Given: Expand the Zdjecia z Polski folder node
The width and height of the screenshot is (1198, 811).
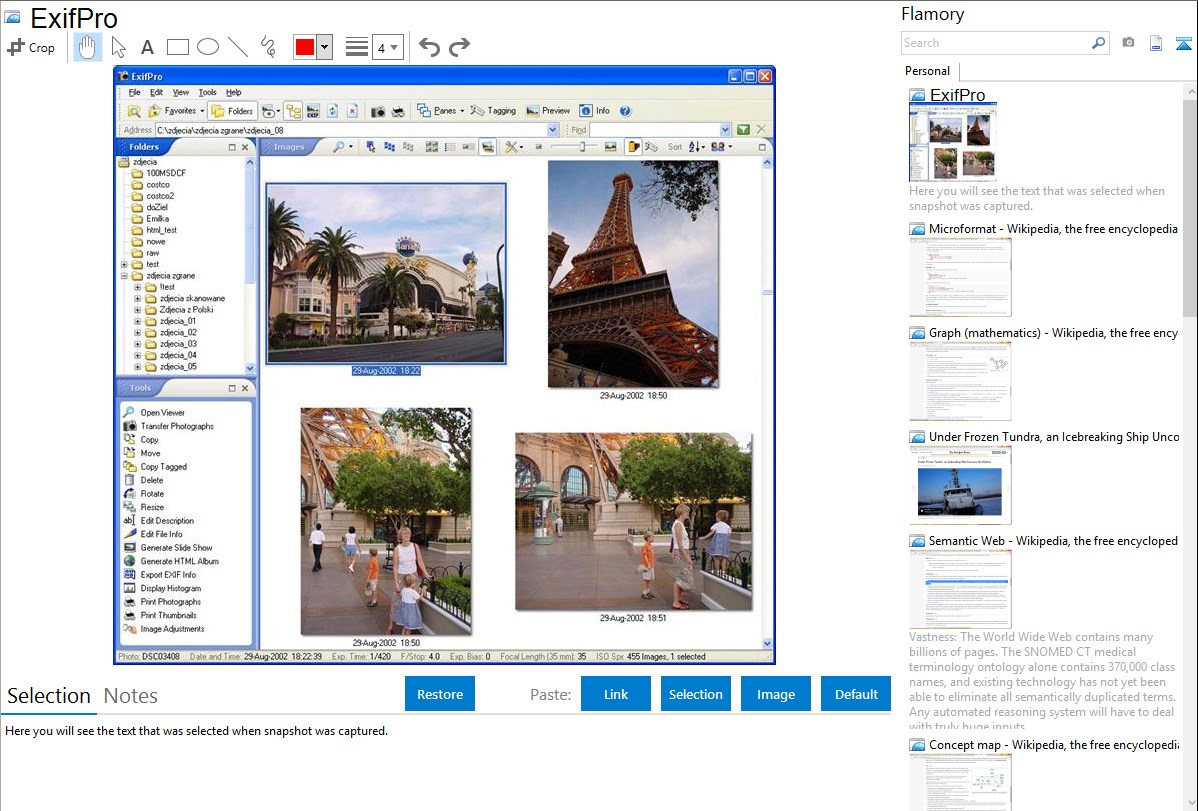Looking at the screenshot, I should (x=138, y=310).
